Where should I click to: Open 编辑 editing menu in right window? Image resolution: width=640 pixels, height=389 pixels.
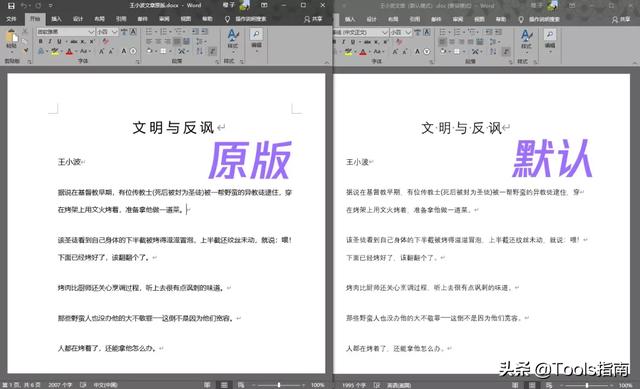tap(550, 39)
